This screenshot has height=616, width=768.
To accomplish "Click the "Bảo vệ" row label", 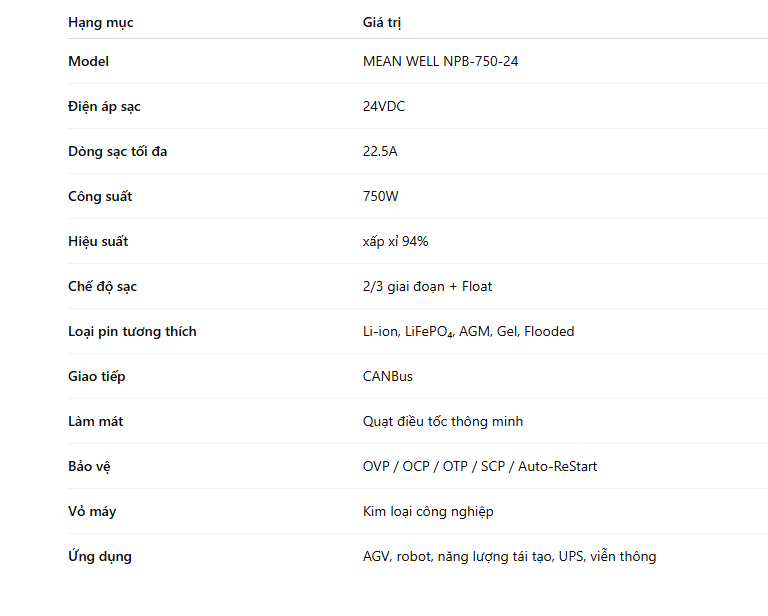I will 89,466.
